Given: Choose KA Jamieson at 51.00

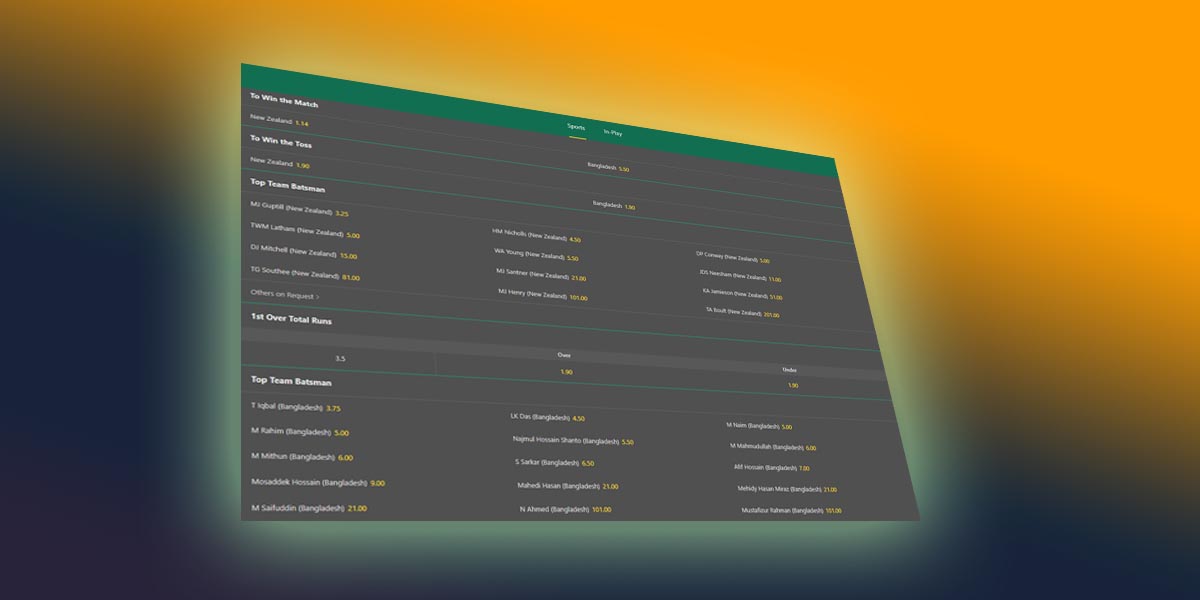Looking at the screenshot, I should [742, 294].
